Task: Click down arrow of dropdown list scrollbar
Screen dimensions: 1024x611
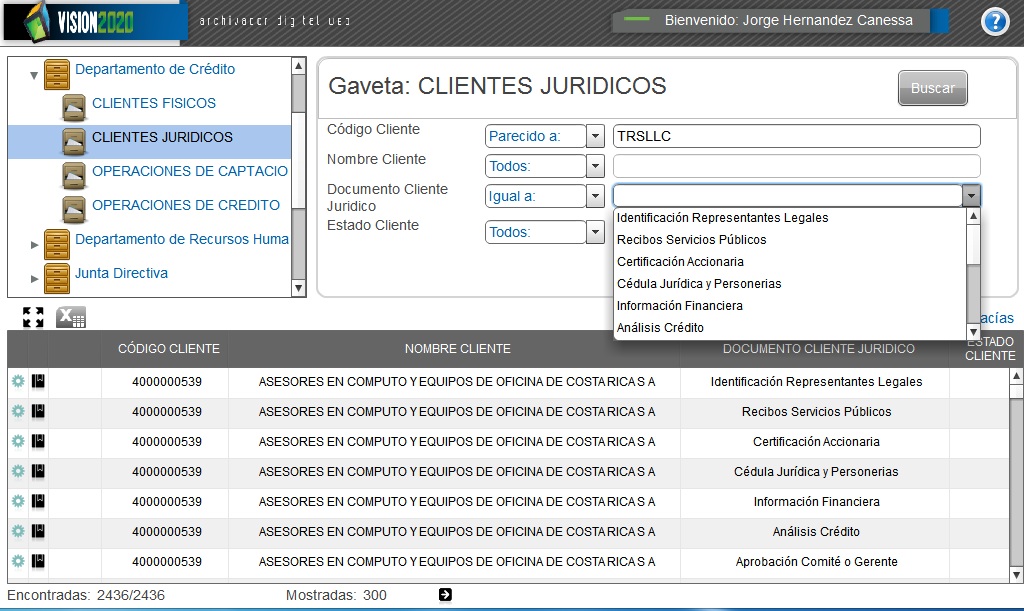Action: [x=973, y=332]
